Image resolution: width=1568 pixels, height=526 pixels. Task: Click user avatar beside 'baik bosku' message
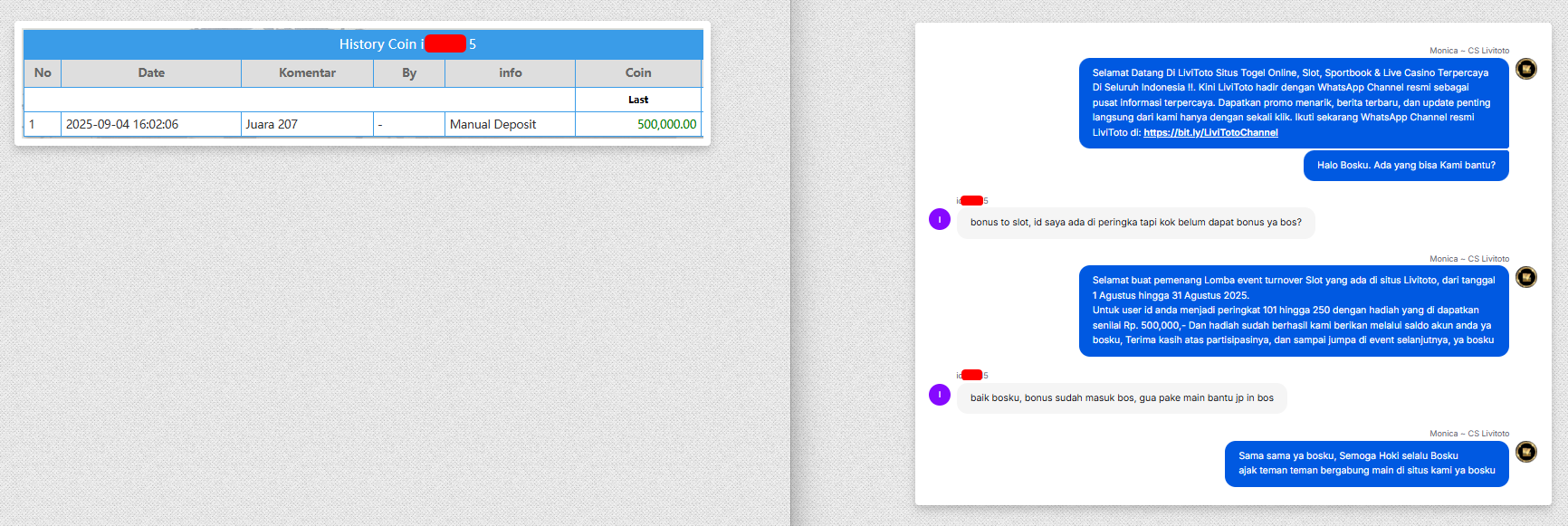[x=940, y=395]
